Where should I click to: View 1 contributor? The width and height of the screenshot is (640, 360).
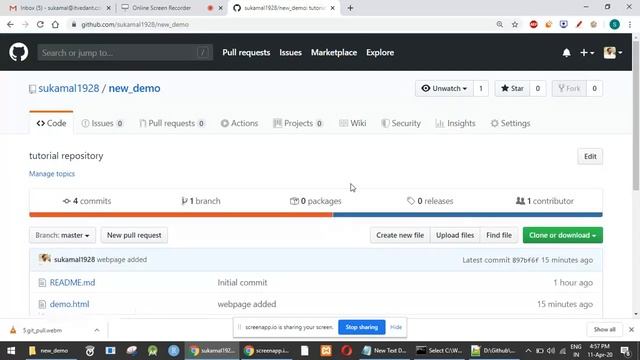click(x=545, y=201)
